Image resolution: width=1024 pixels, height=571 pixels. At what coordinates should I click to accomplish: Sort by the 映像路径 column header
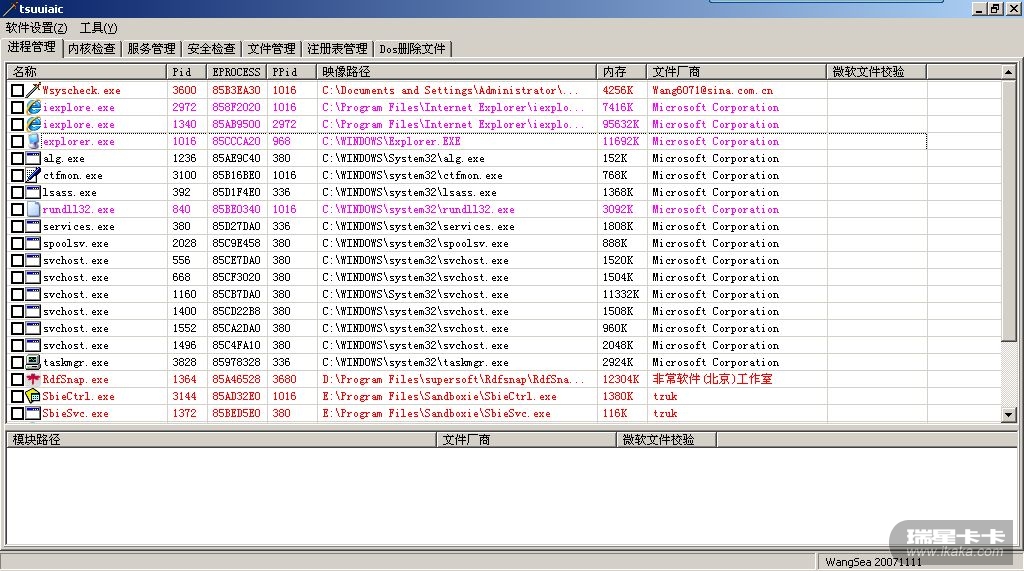point(456,72)
